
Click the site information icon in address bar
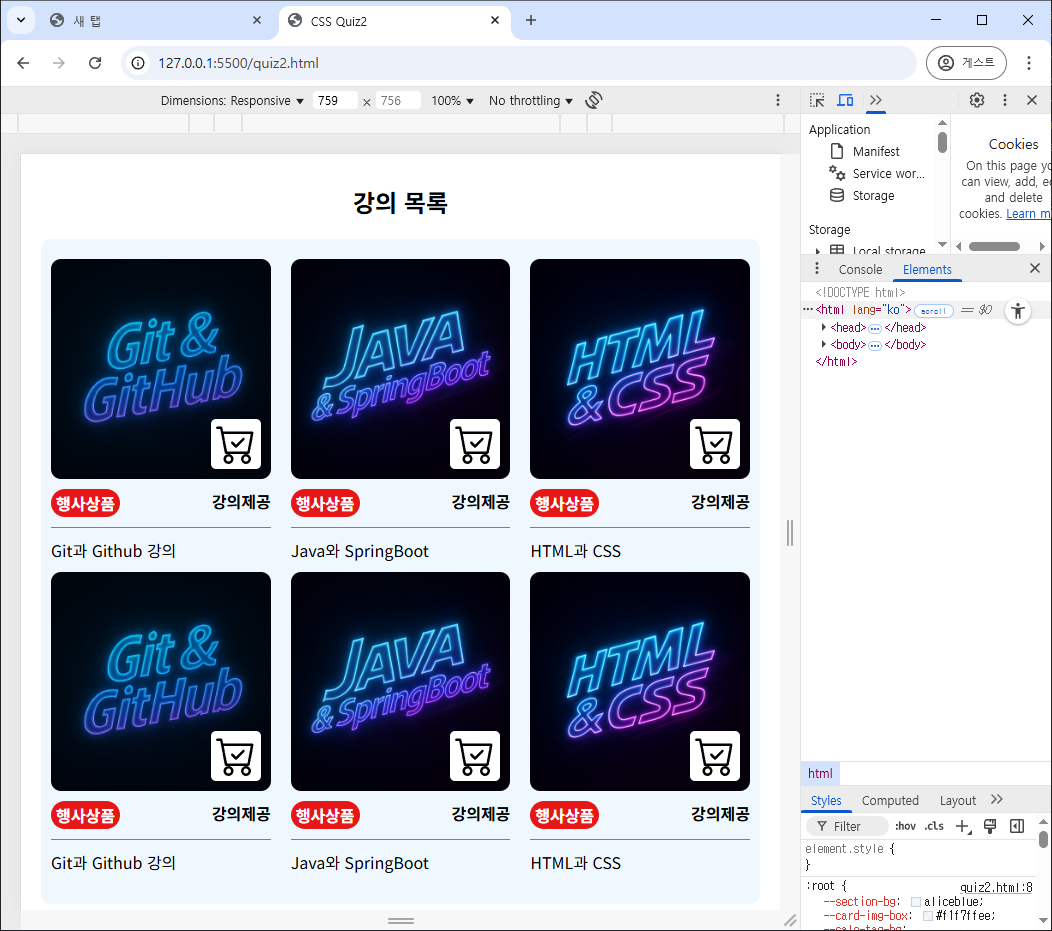(138, 63)
